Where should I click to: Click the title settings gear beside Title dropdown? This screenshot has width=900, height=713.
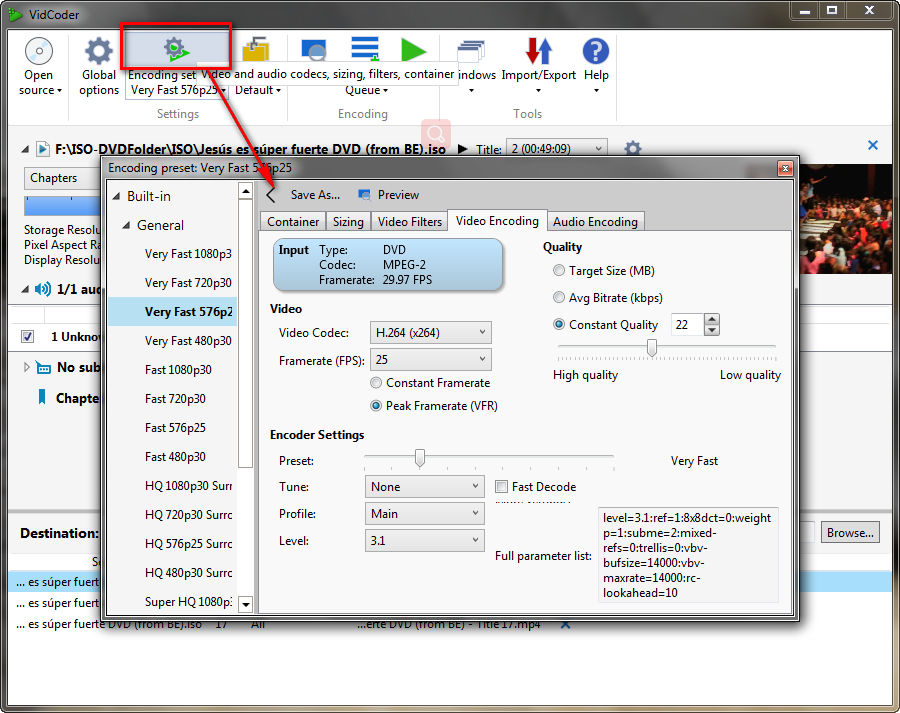click(x=633, y=149)
